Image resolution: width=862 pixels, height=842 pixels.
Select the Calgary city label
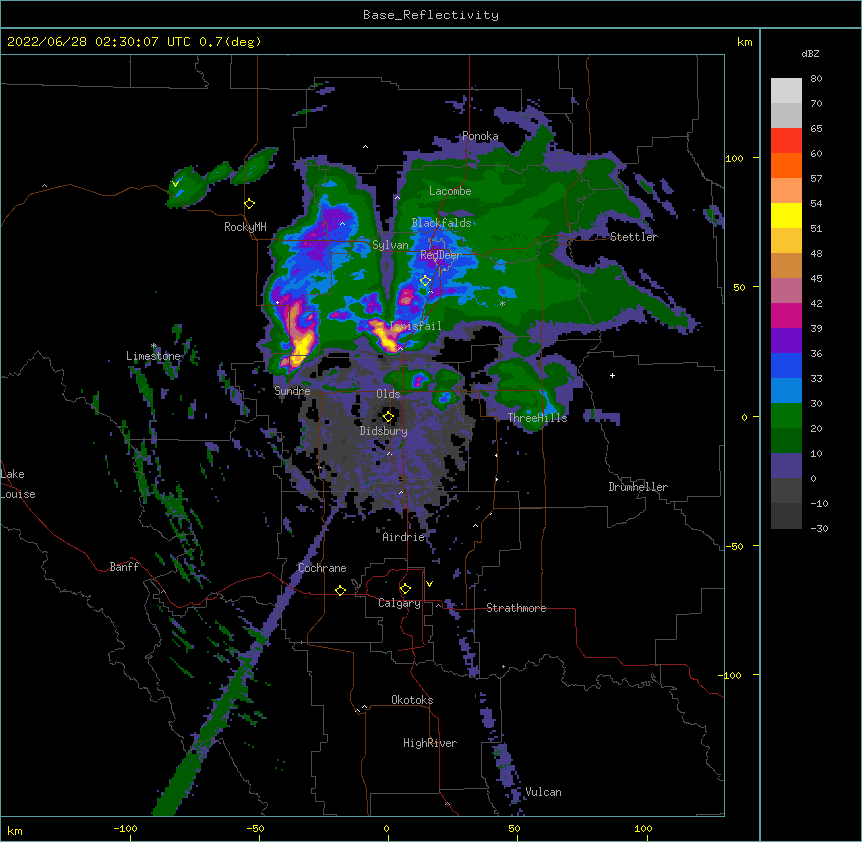[x=399, y=603]
